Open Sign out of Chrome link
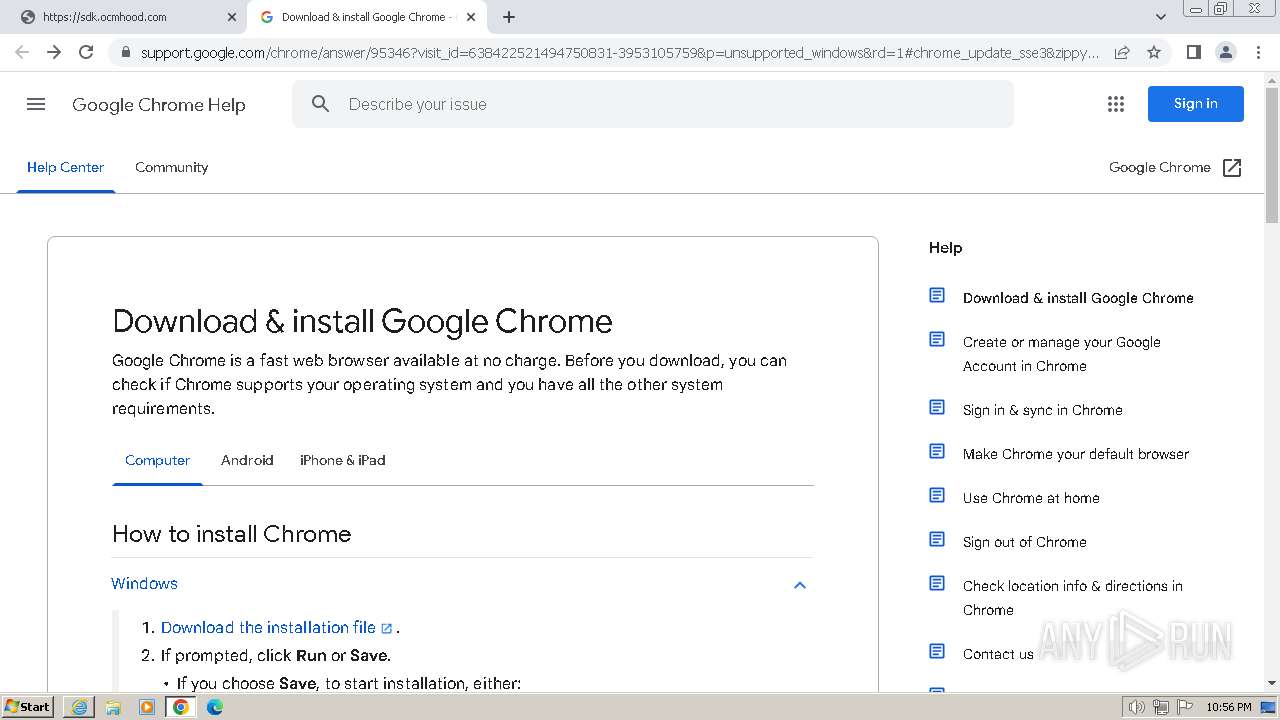 coord(1024,542)
